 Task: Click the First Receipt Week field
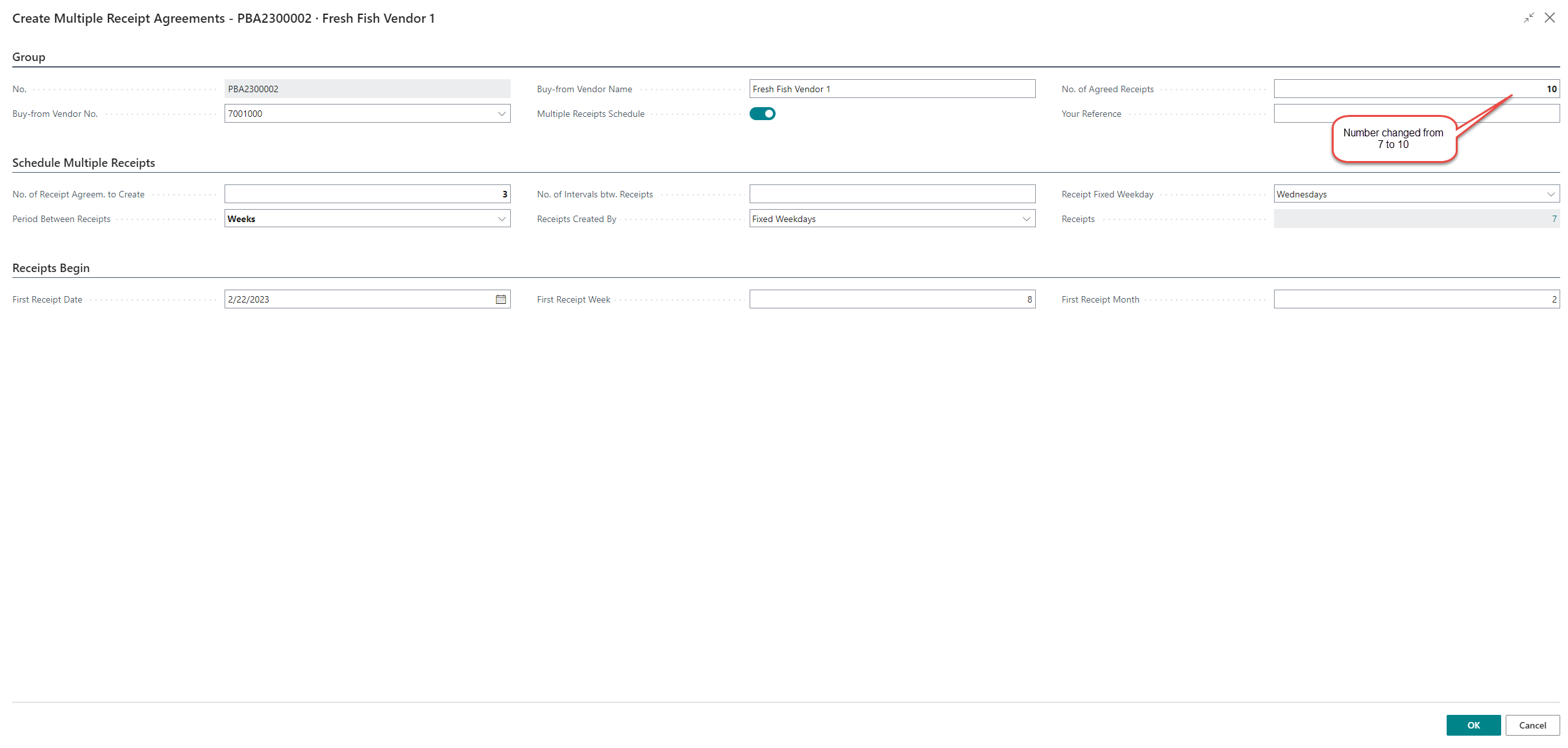point(892,299)
